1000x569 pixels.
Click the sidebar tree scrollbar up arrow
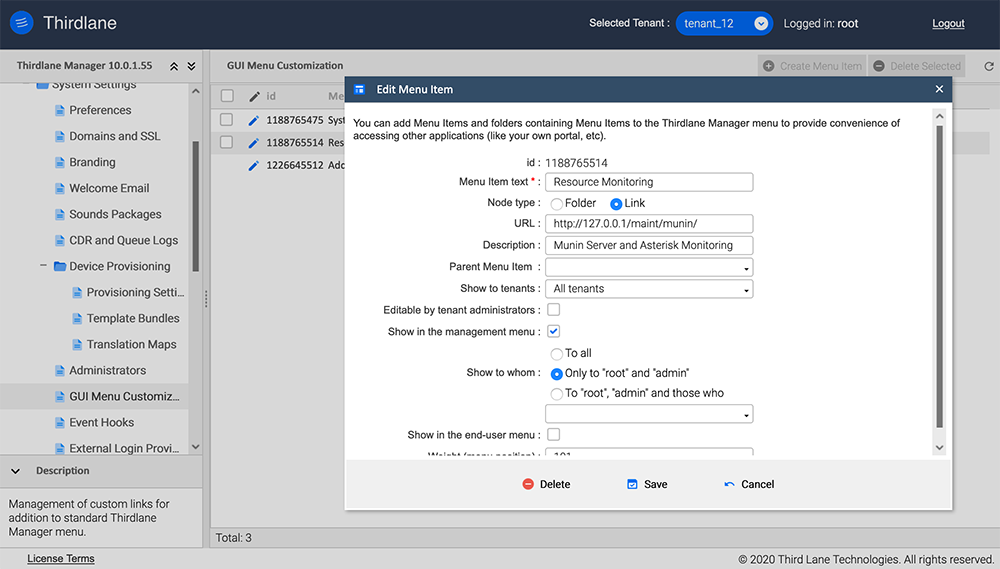196,92
